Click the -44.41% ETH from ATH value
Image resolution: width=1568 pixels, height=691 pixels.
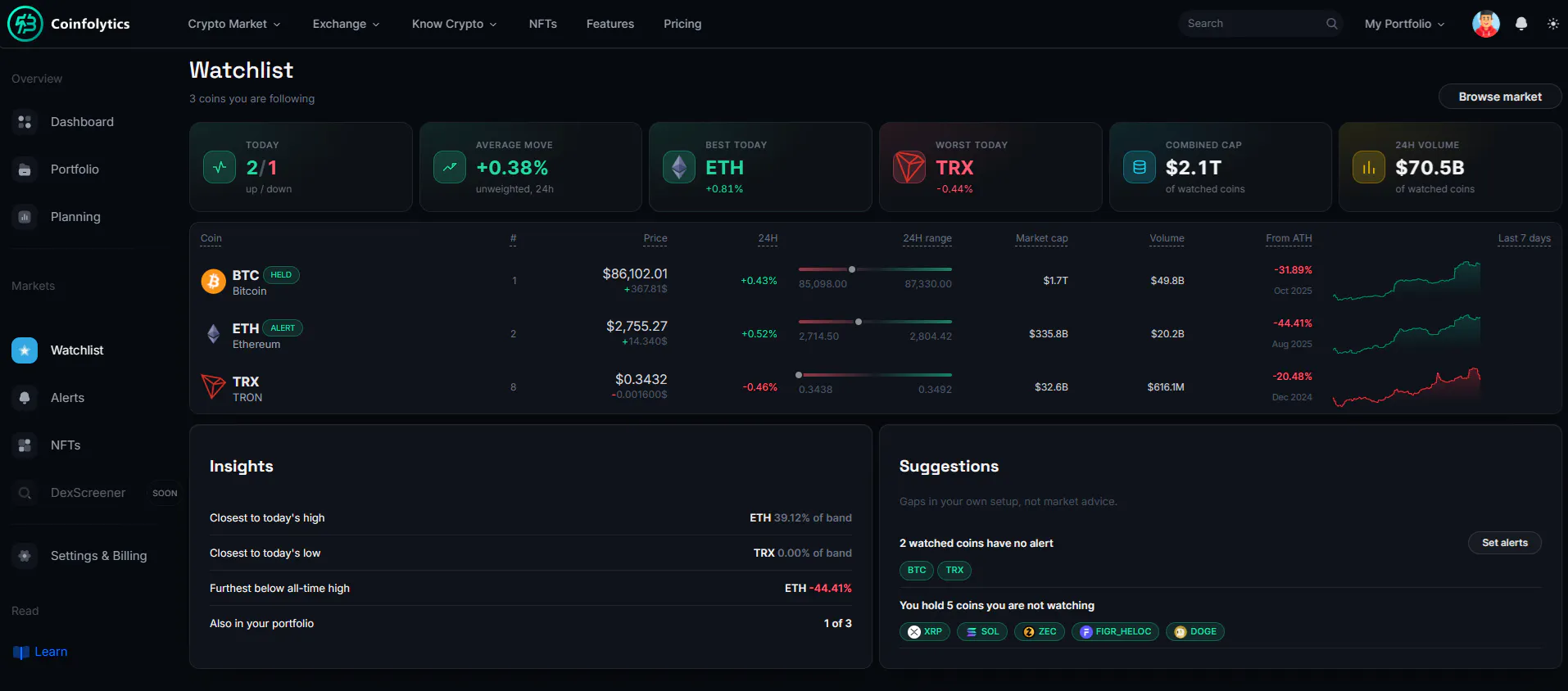pyautogui.click(x=1293, y=323)
